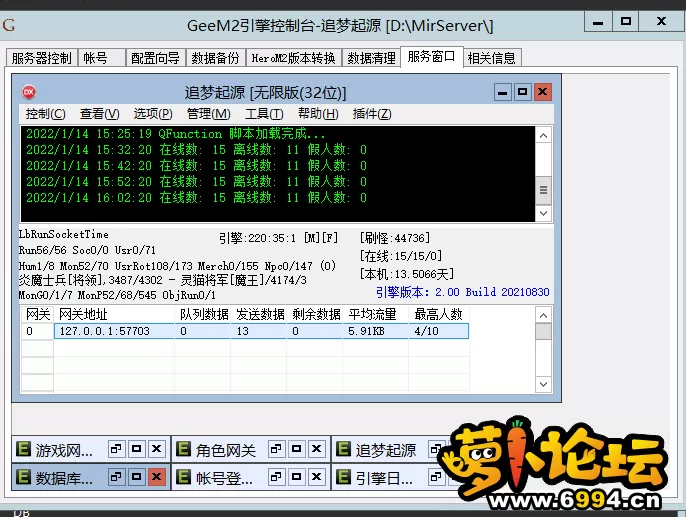Image resolution: width=686 pixels, height=517 pixels.
Task: Click gateway table scroll up arrow
Action: (x=543, y=315)
